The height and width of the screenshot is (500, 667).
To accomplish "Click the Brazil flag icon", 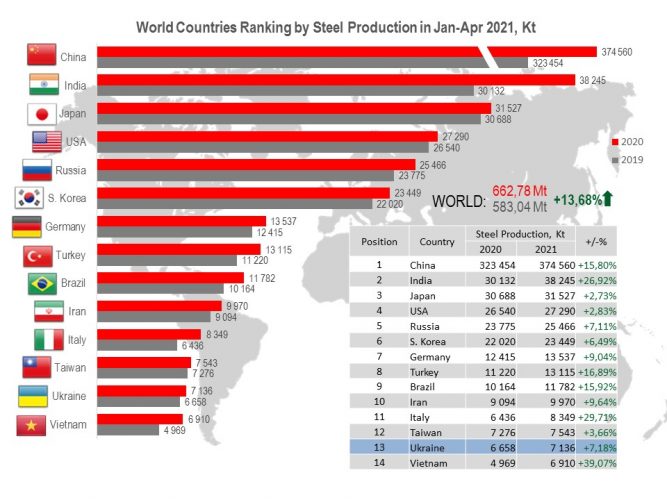I will point(42,284).
